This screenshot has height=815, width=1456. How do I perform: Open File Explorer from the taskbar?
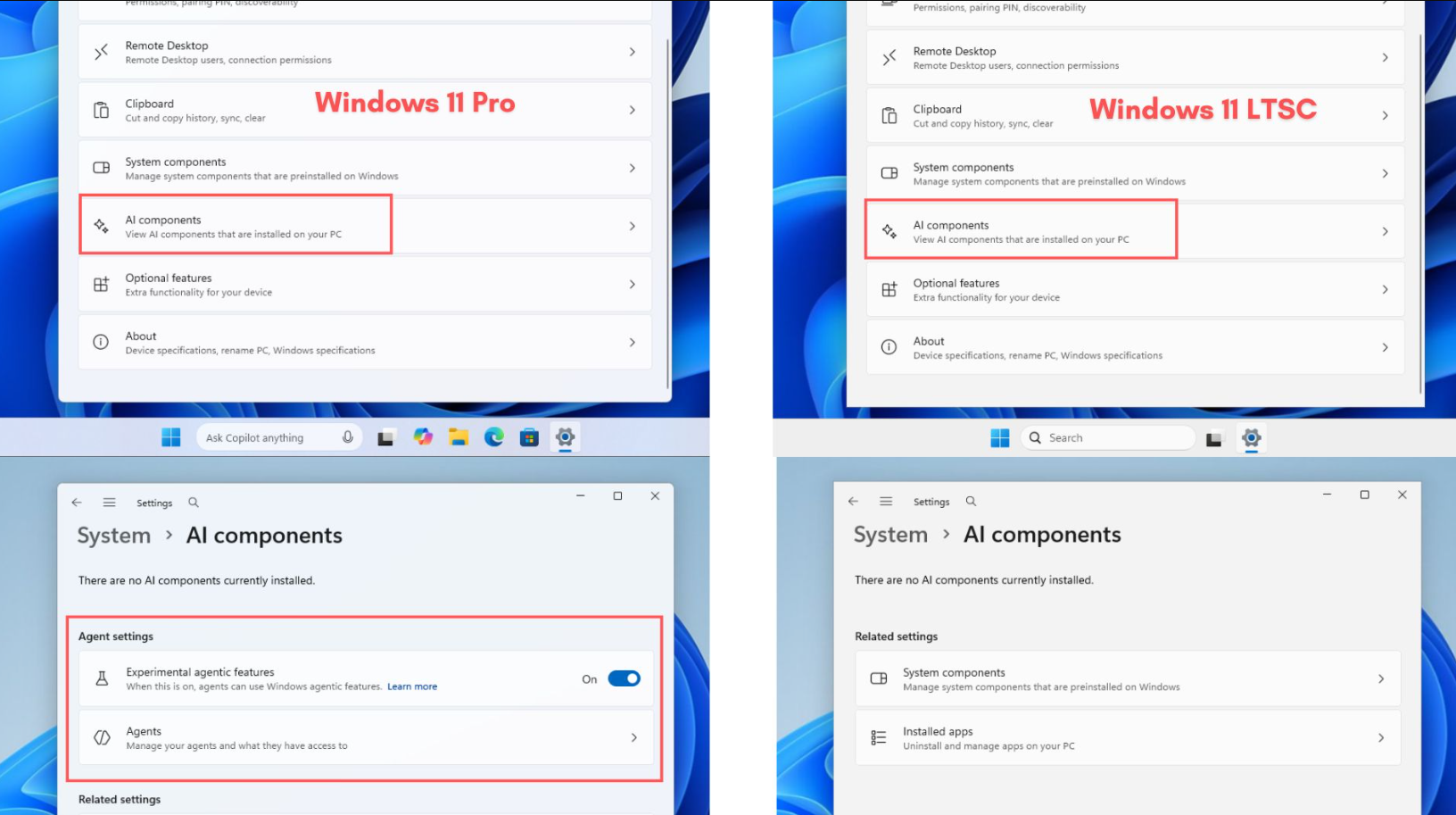coord(459,437)
